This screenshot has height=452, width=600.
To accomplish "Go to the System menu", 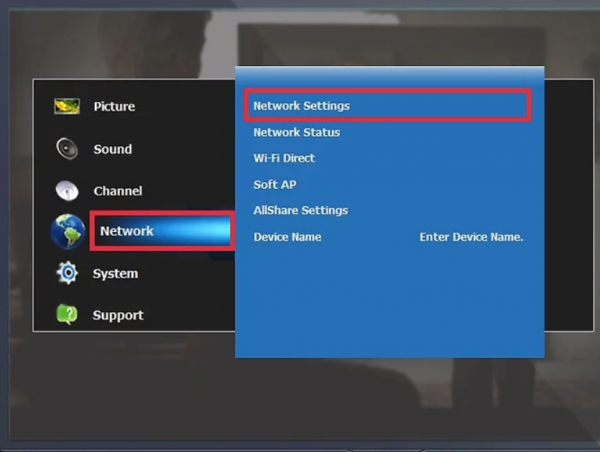I will tap(115, 274).
